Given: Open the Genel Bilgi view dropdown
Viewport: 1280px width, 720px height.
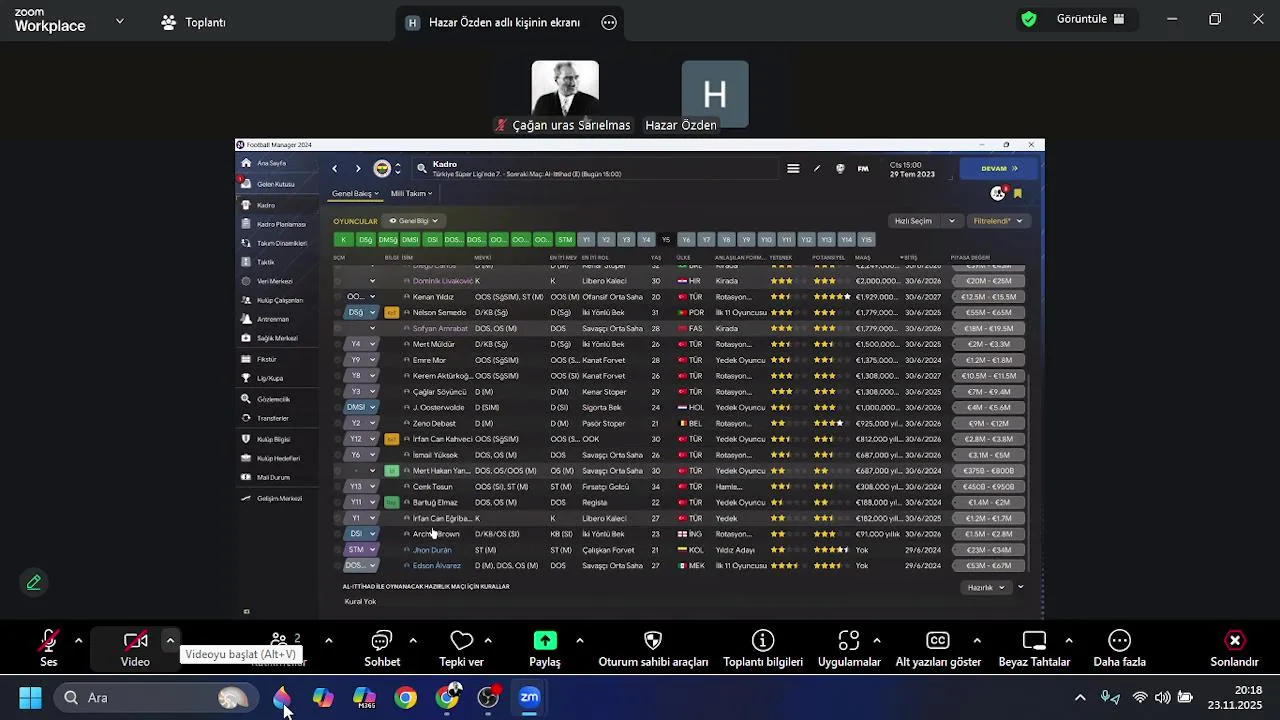Looking at the screenshot, I should [x=413, y=221].
